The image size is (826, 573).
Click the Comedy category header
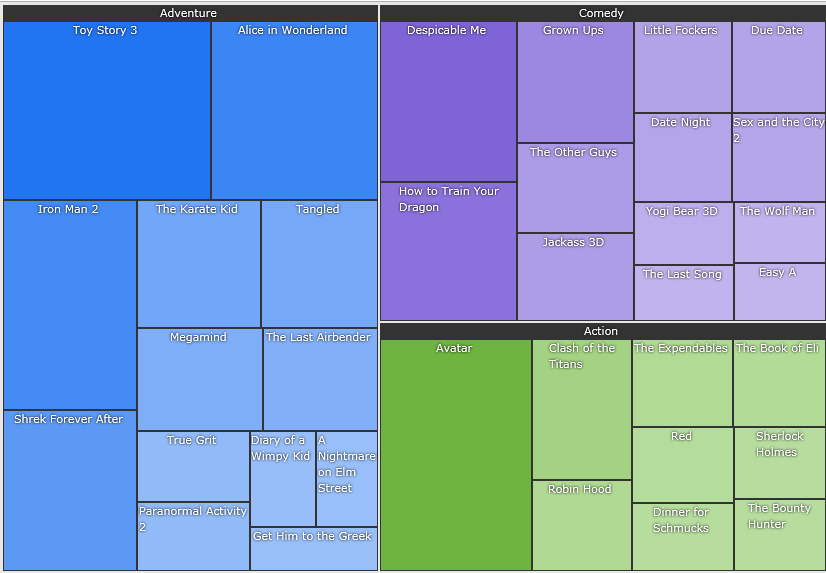(x=603, y=13)
